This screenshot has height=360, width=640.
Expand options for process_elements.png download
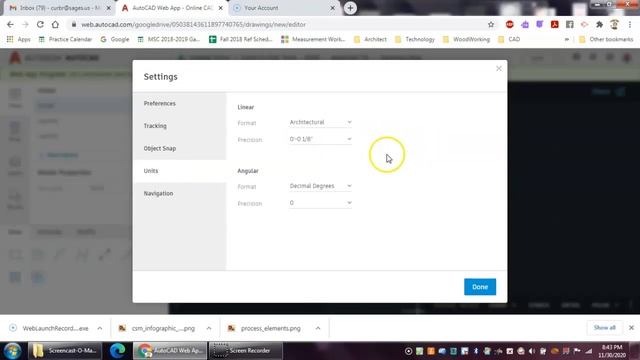[x=318, y=328]
